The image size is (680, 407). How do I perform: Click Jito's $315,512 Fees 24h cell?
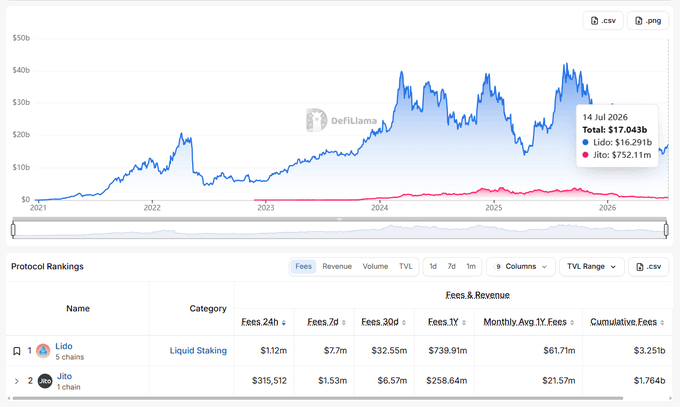click(269, 381)
